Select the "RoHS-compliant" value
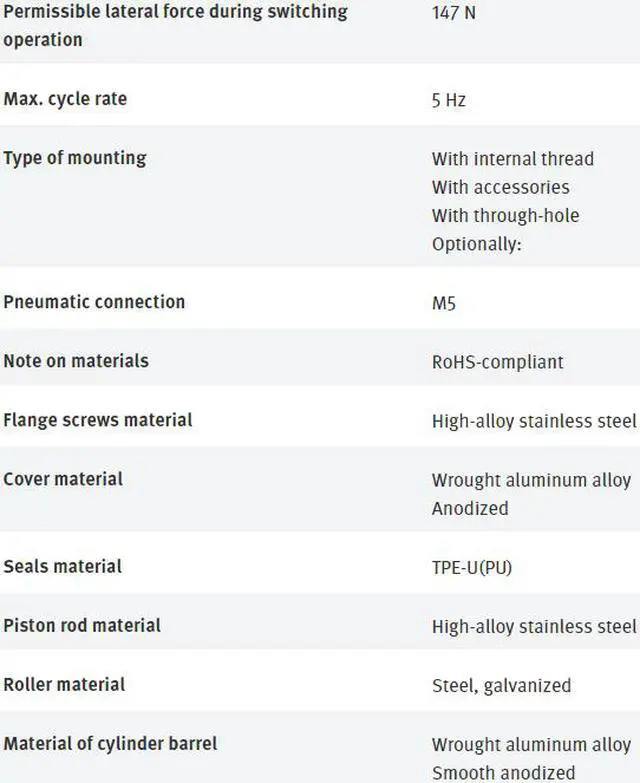The height and width of the screenshot is (783, 640). coord(497,361)
